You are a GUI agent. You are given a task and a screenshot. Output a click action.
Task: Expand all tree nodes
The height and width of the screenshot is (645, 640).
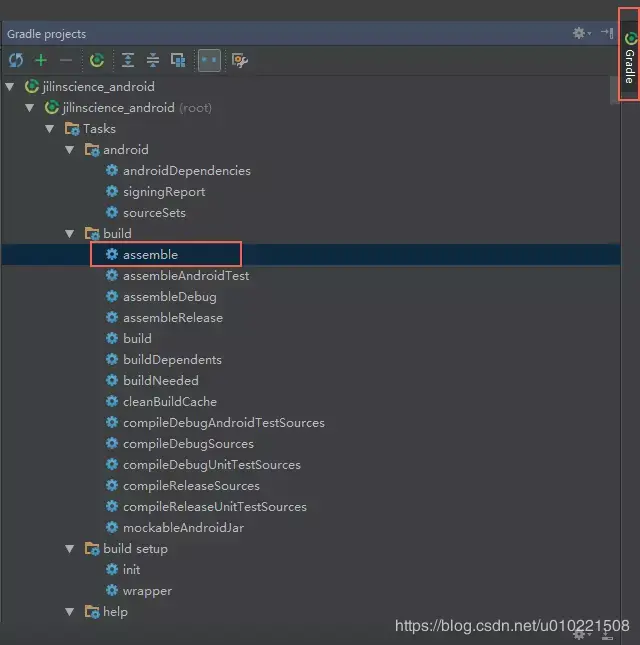128,60
